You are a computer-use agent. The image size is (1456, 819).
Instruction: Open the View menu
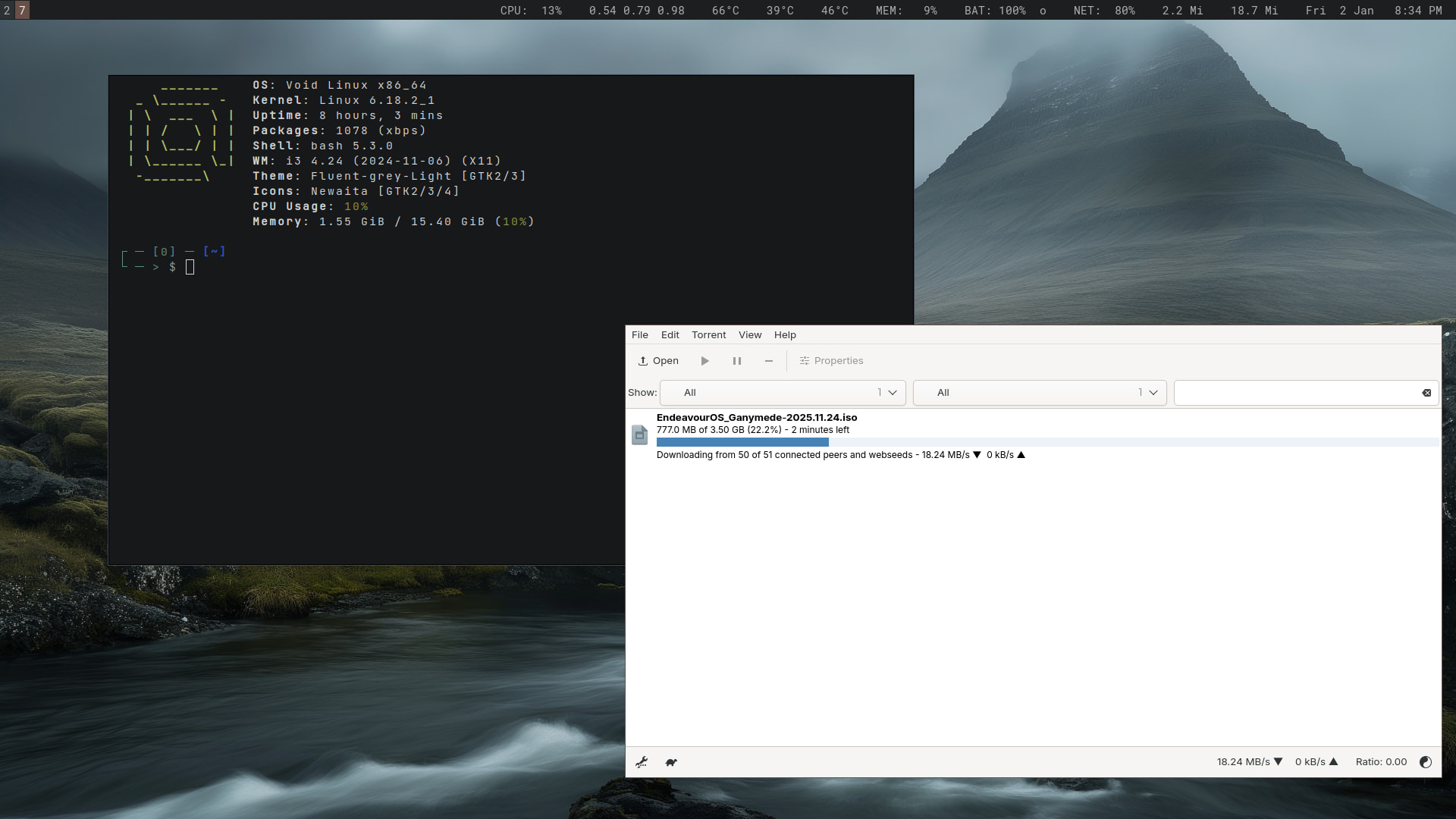(749, 335)
